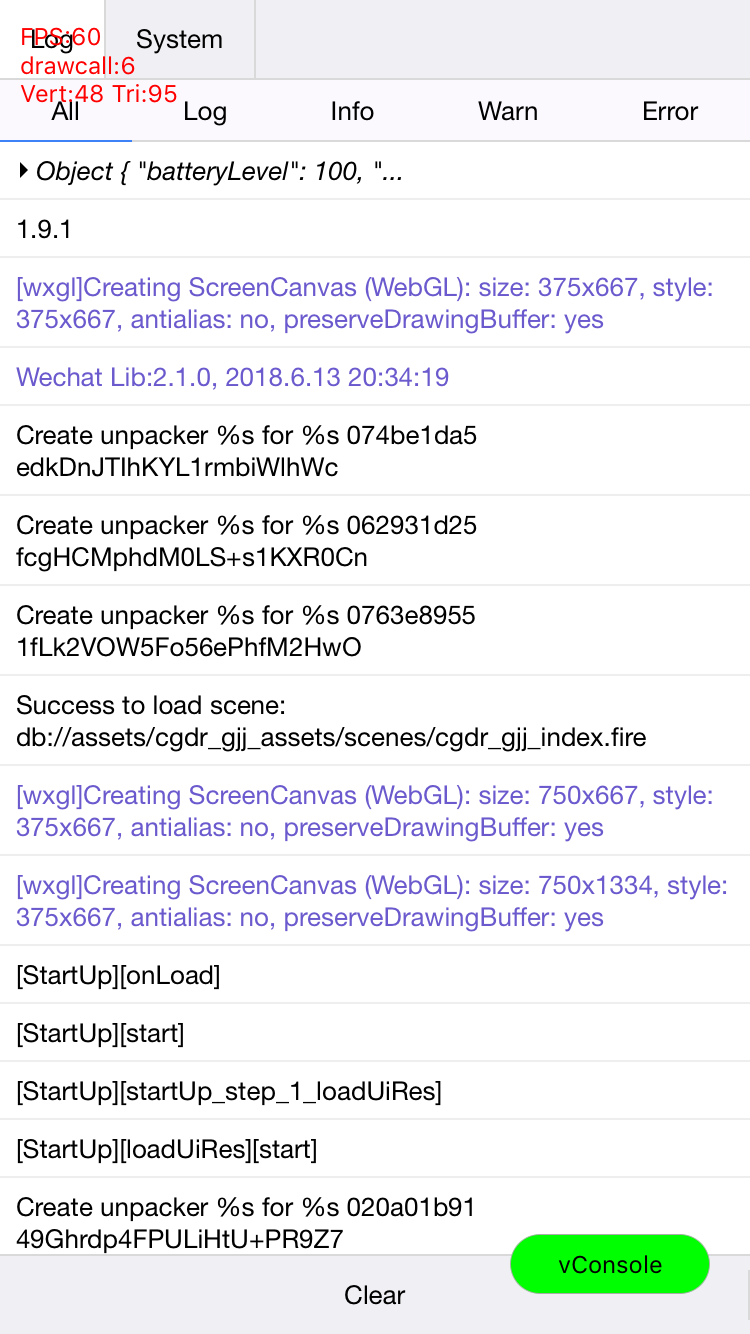The image size is (750, 1334).
Task: Filter by Log level
Action: click(x=205, y=111)
